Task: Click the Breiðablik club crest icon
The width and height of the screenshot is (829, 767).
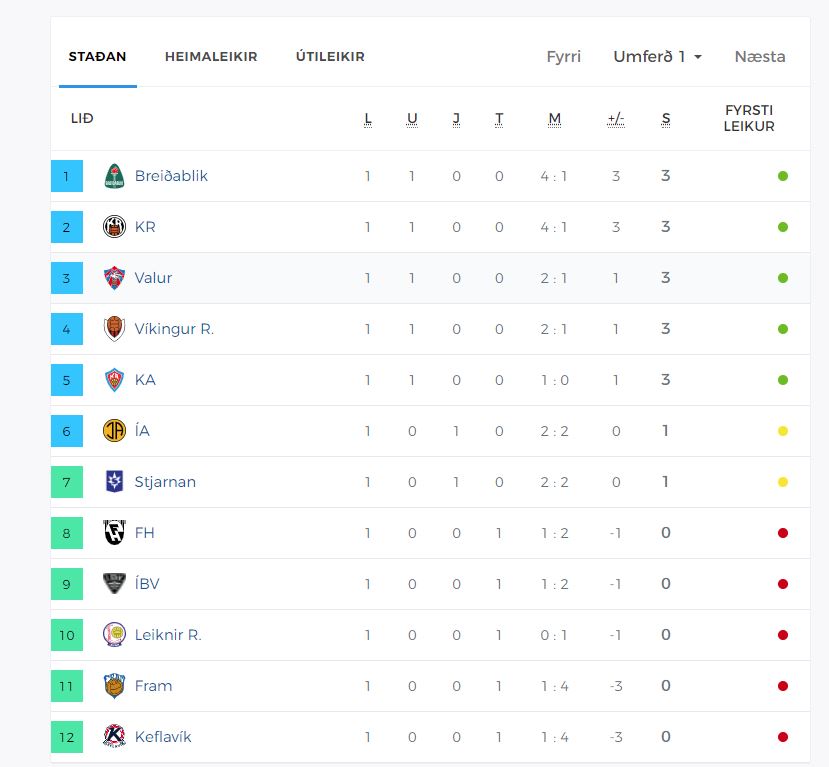Action: (115, 176)
